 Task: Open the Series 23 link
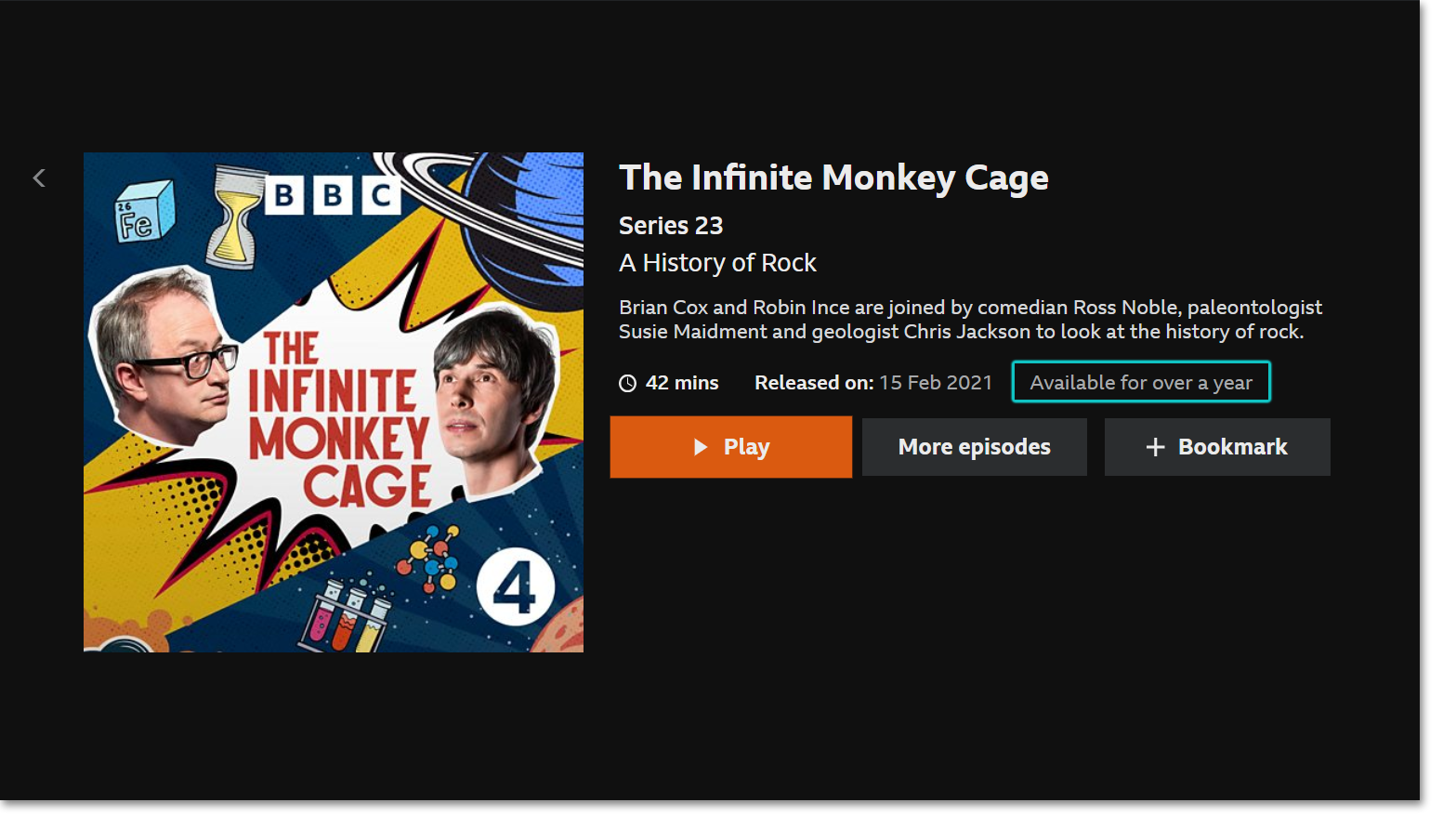(671, 225)
